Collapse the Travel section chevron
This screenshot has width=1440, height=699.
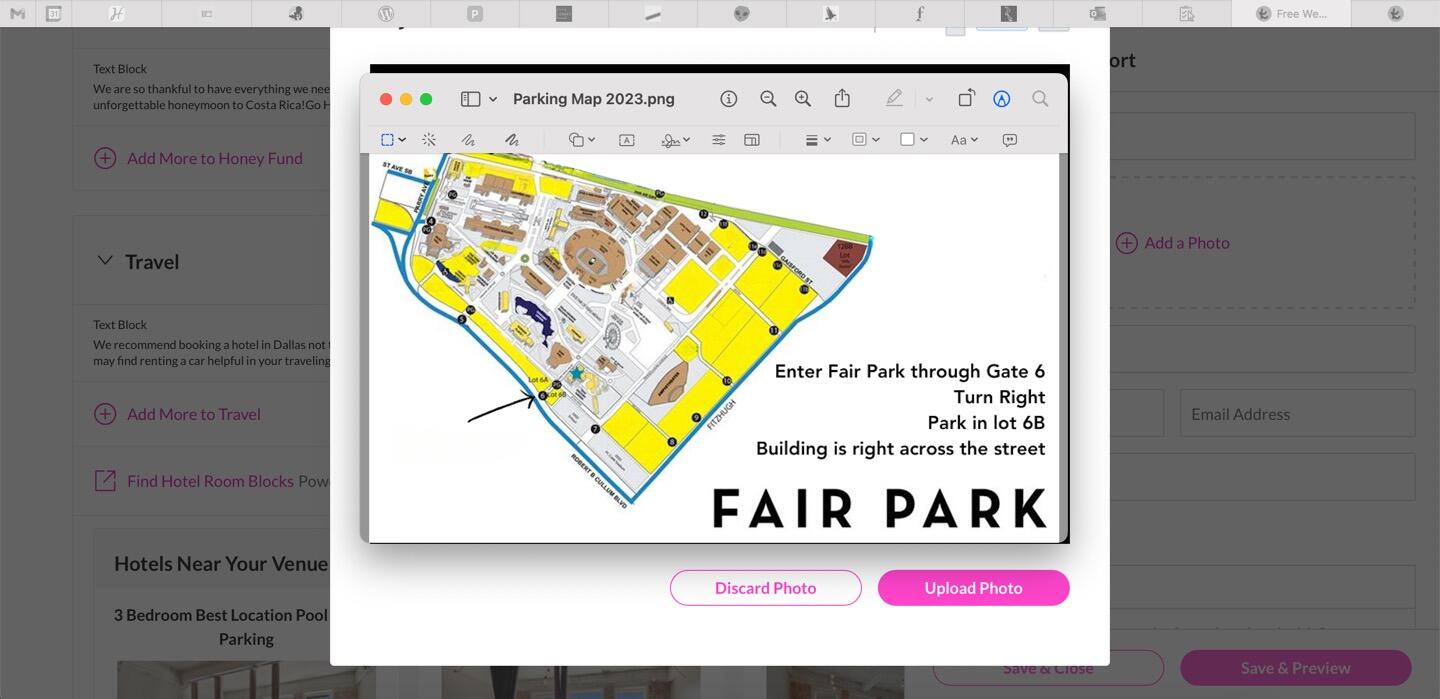click(104, 261)
